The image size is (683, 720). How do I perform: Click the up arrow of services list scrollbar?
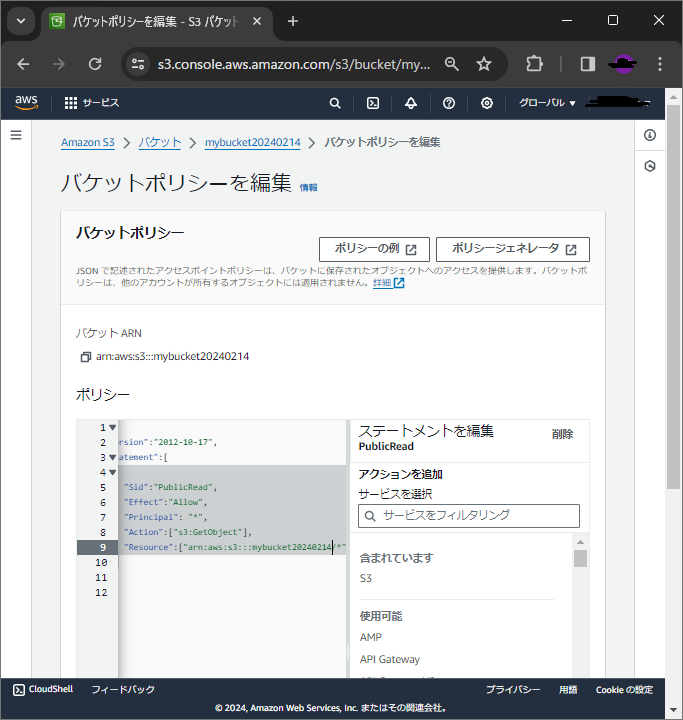coord(581,542)
